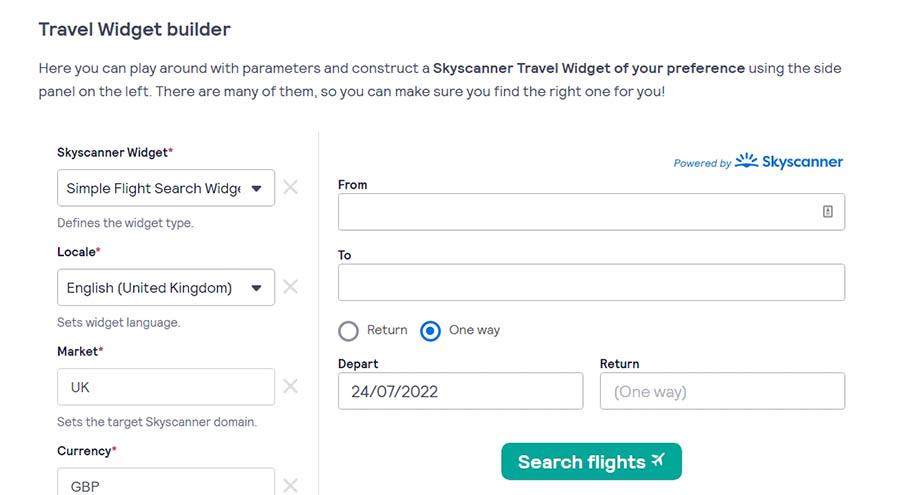Click the Market input showing UK

[x=166, y=387]
